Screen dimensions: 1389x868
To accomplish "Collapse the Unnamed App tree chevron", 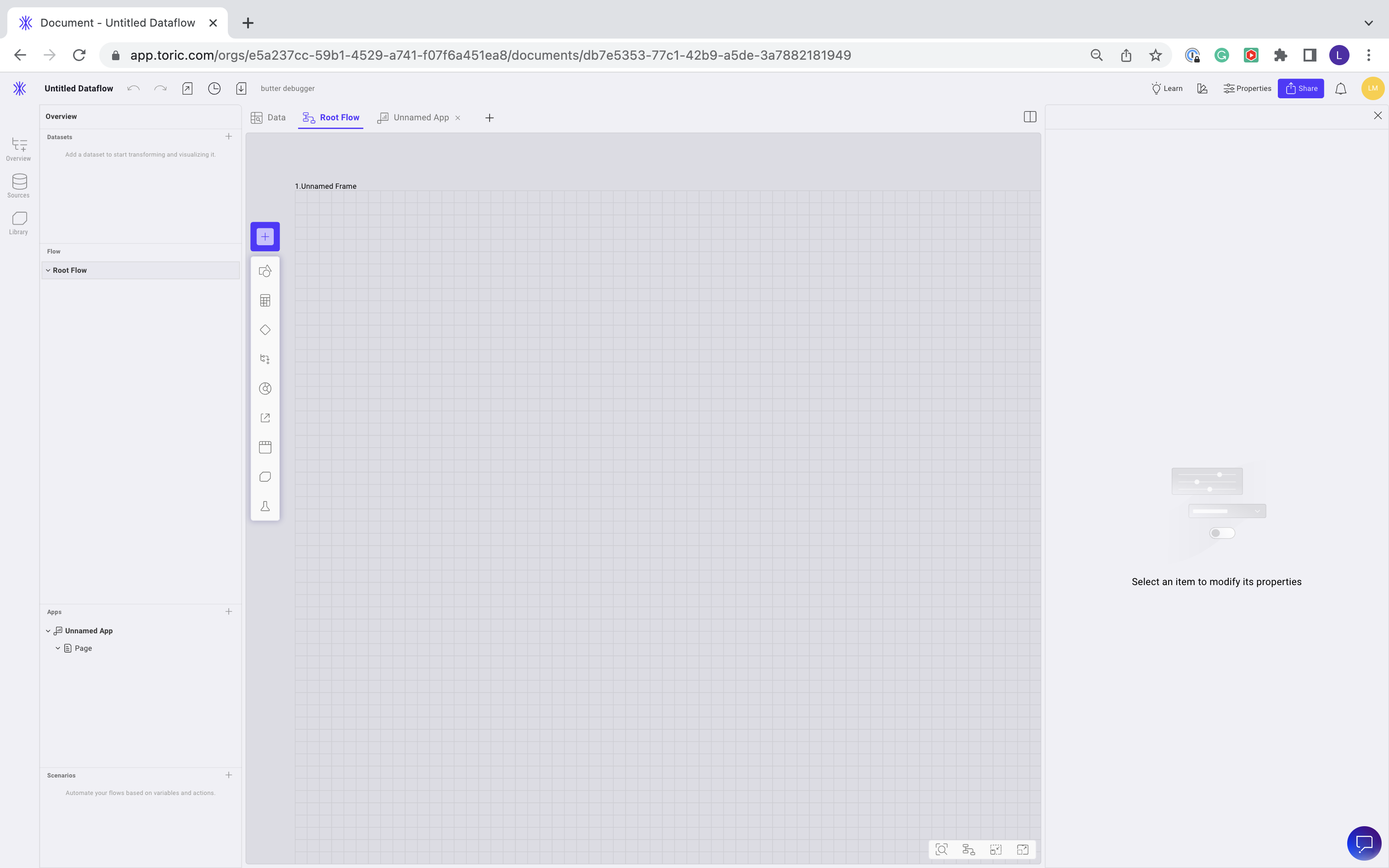I will tap(48, 631).
